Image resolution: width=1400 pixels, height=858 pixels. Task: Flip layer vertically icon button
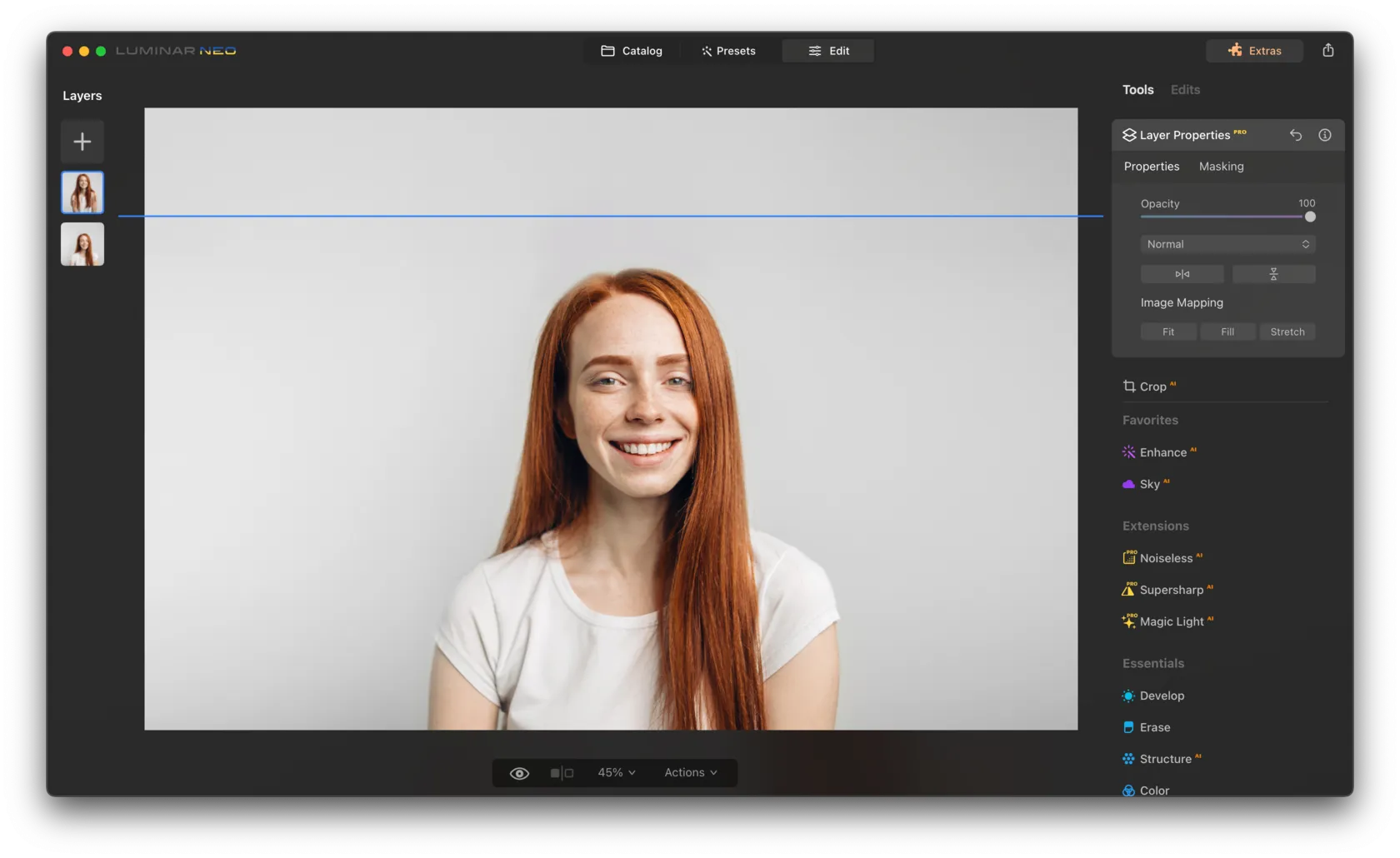[x=1273, y=274]
